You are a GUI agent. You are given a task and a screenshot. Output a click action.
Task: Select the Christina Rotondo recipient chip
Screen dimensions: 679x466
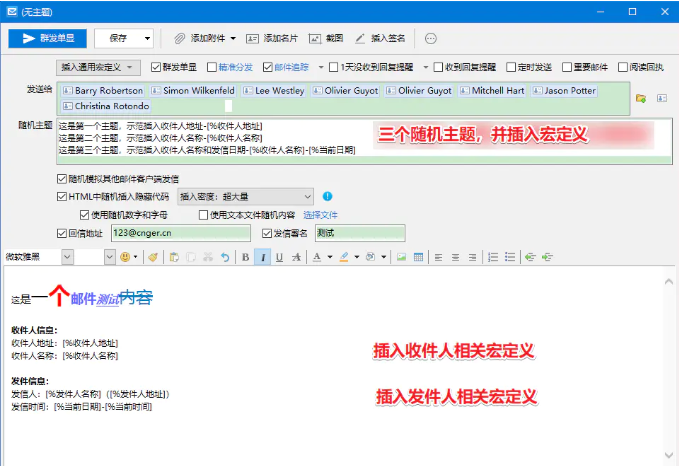106,106
